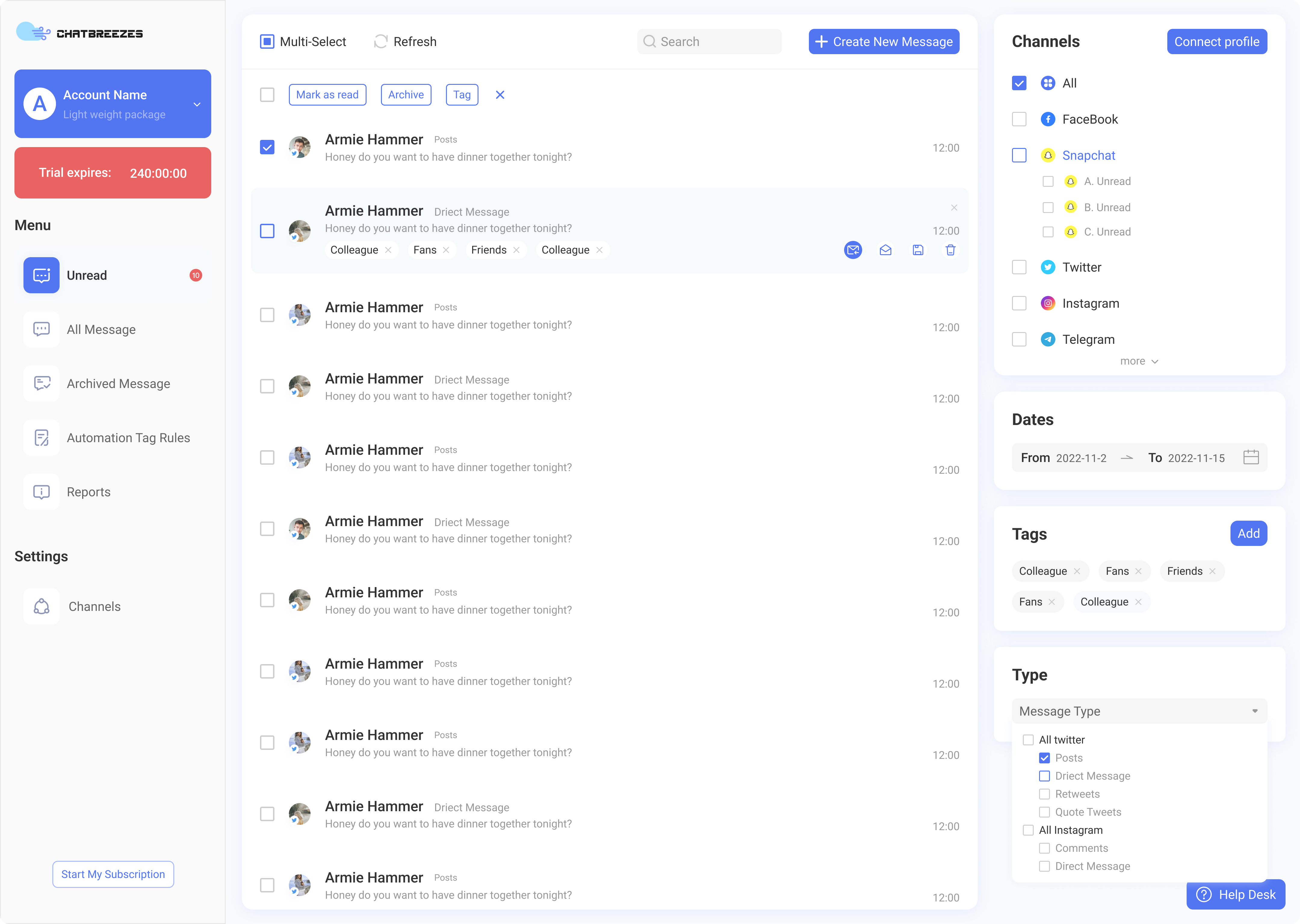Open Reports from the sidebar menu
Viewport: 1300px width, 924px height.
point(89,491)
